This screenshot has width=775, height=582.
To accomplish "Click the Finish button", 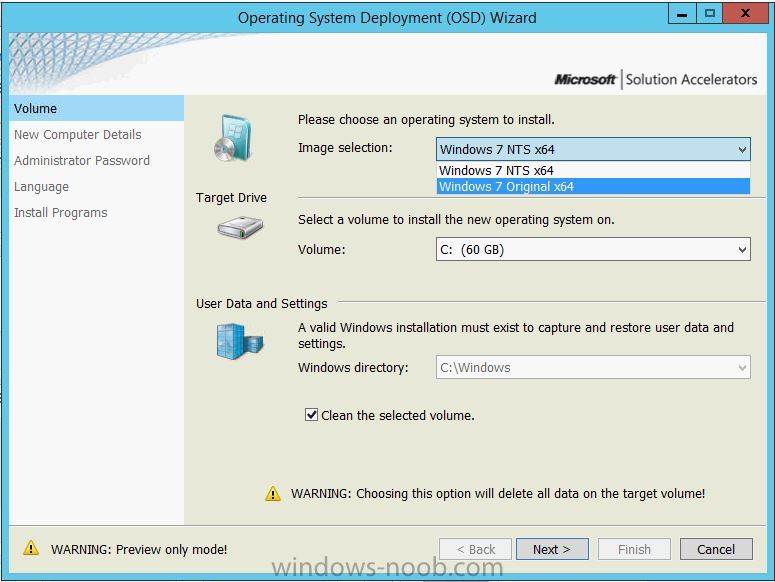I will (634, 549).
